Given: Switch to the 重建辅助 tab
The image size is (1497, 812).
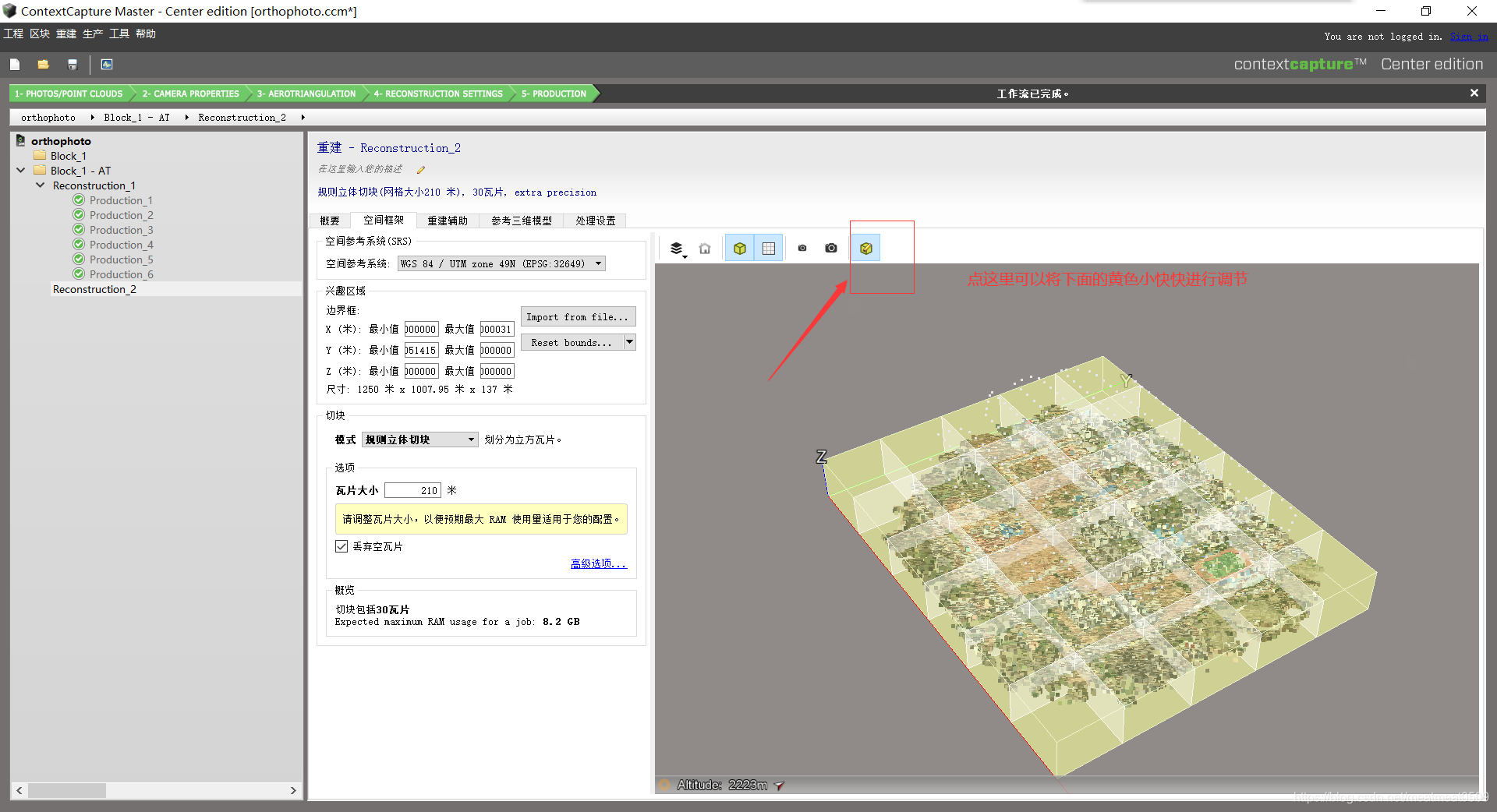Looking at the screenshot, I should coord(448,221).
